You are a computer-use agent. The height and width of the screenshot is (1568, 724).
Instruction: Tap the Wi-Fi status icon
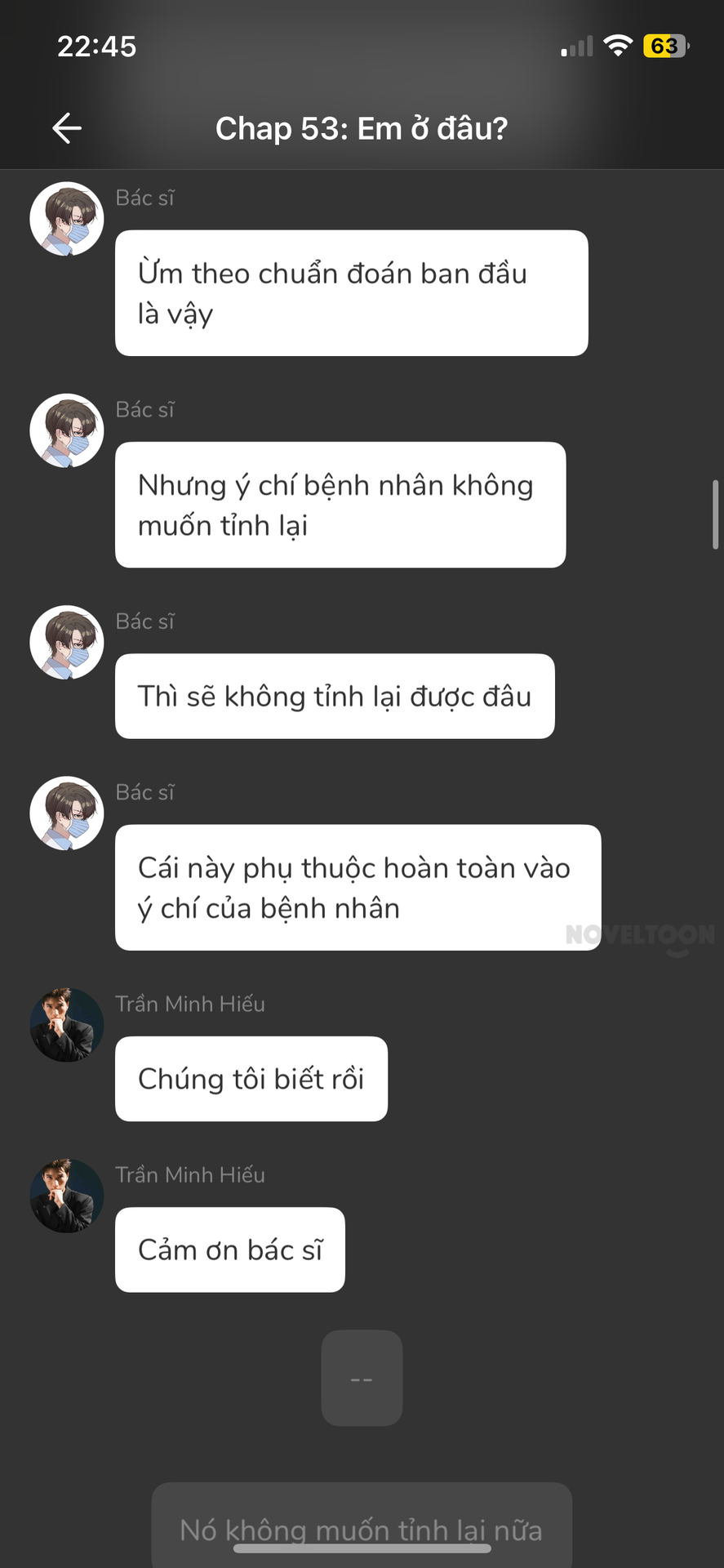(618, 46)
